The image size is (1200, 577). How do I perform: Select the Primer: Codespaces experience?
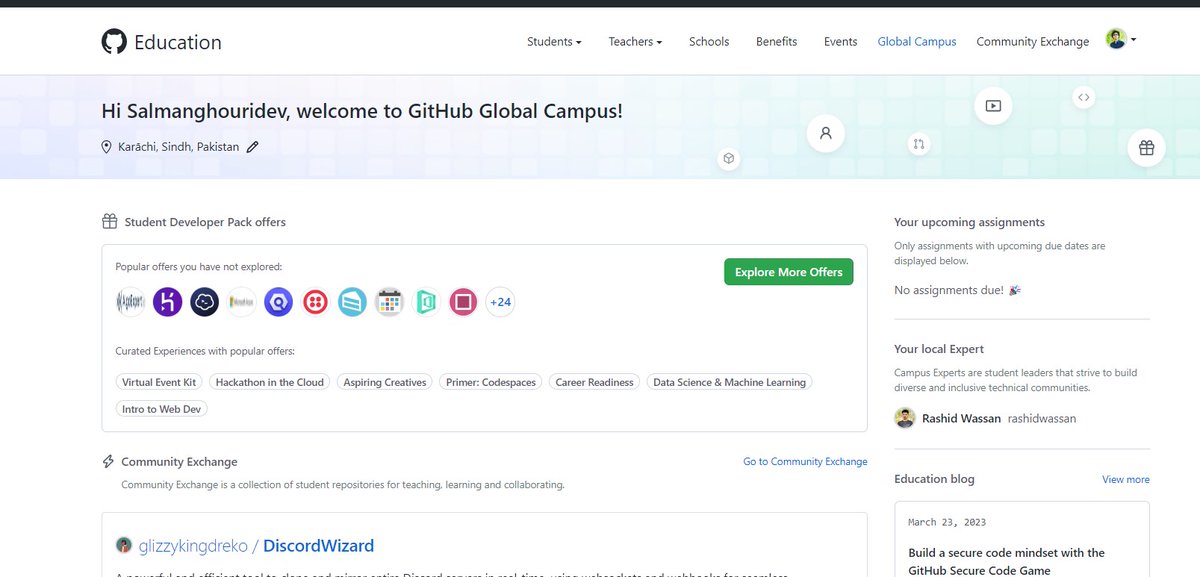tap(491, 382)
